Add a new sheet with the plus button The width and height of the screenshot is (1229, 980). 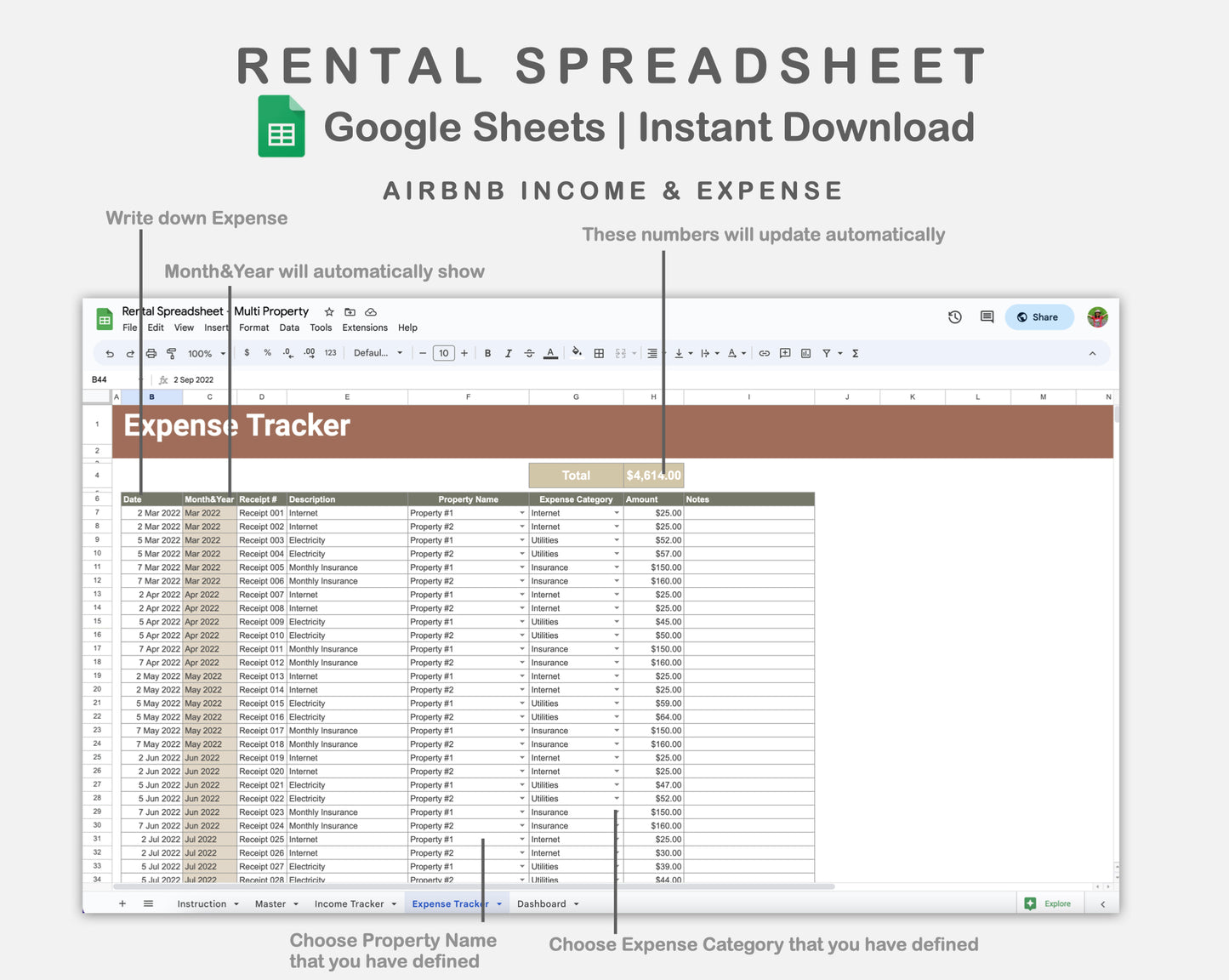[122, 903]
